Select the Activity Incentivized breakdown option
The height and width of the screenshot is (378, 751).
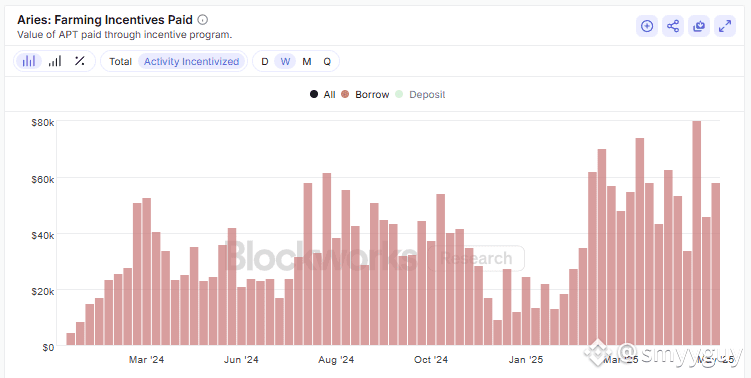pyautogui.click(x=192, y=61)
